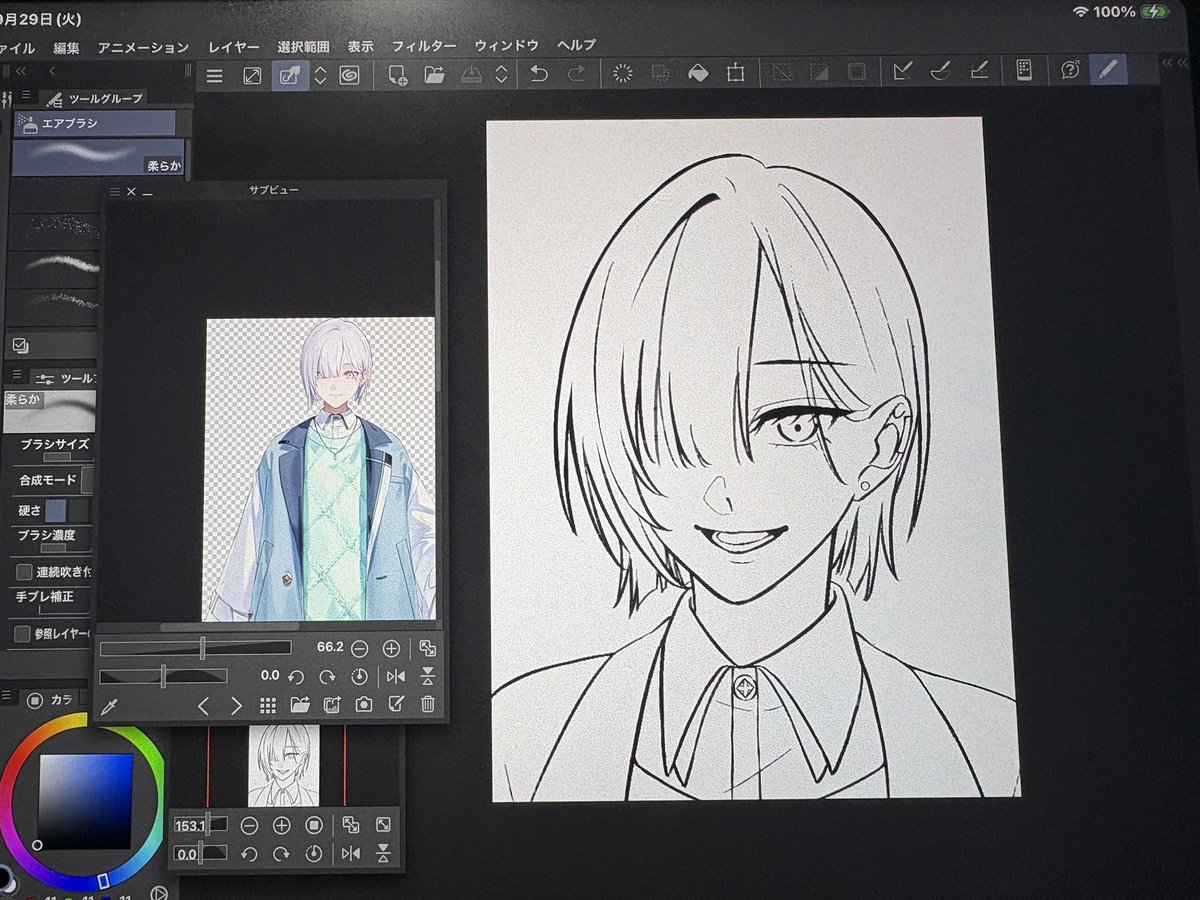Open the hamburger menu in command bar
Viewport: 1200px width, 900px height.
214,75
